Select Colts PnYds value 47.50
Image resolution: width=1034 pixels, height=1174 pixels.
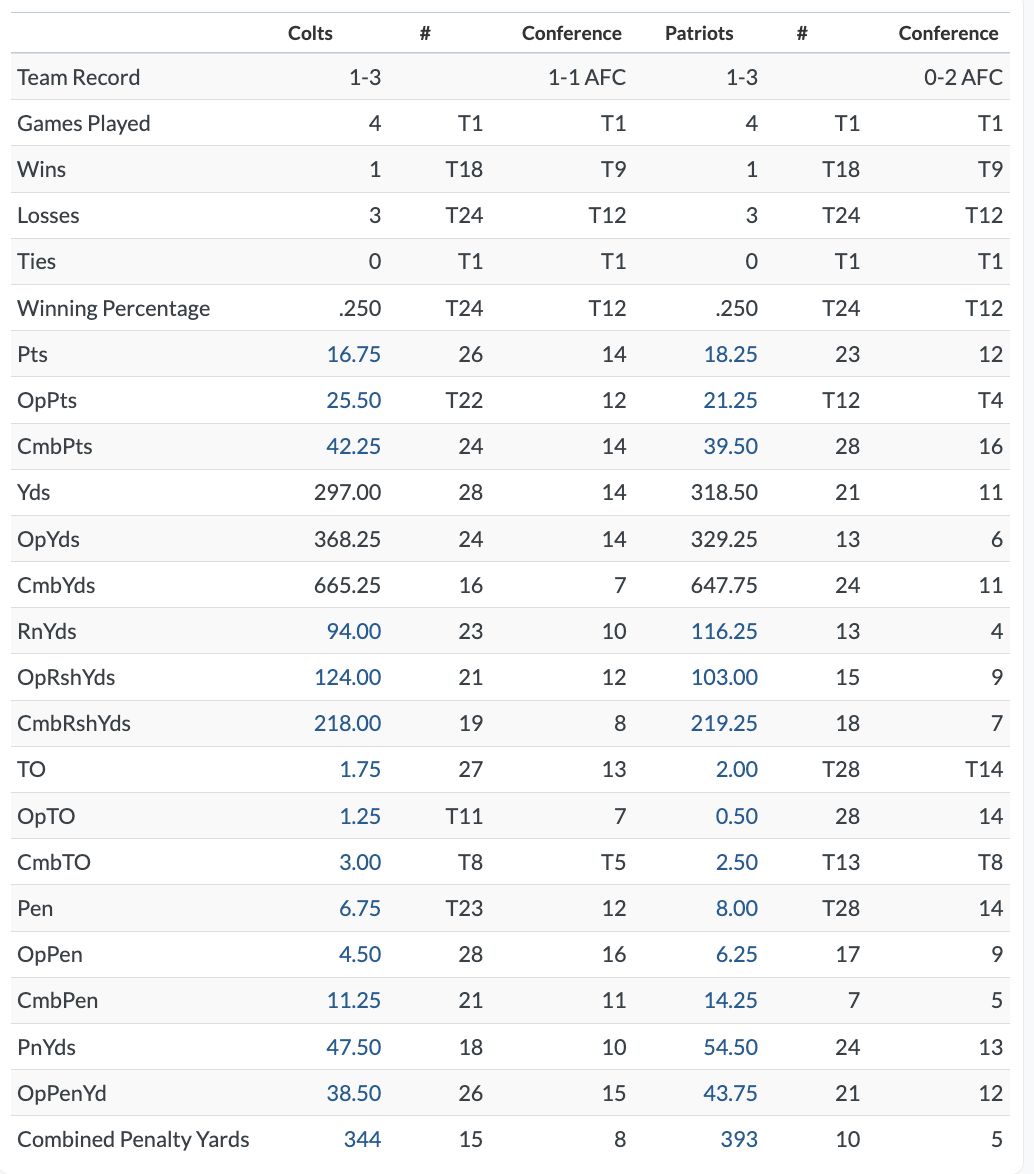[353, 1047]
